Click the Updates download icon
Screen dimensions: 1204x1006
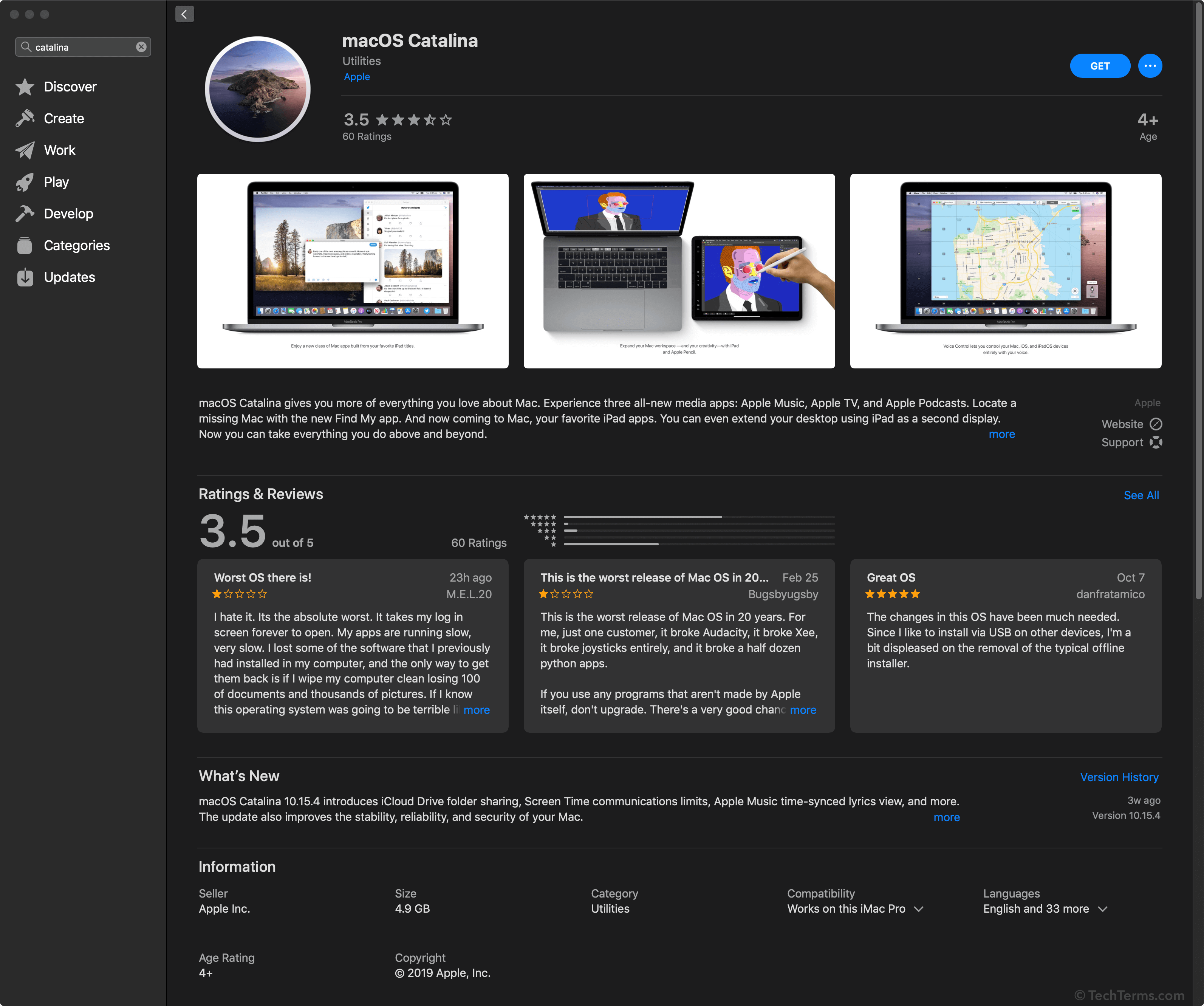25,277
